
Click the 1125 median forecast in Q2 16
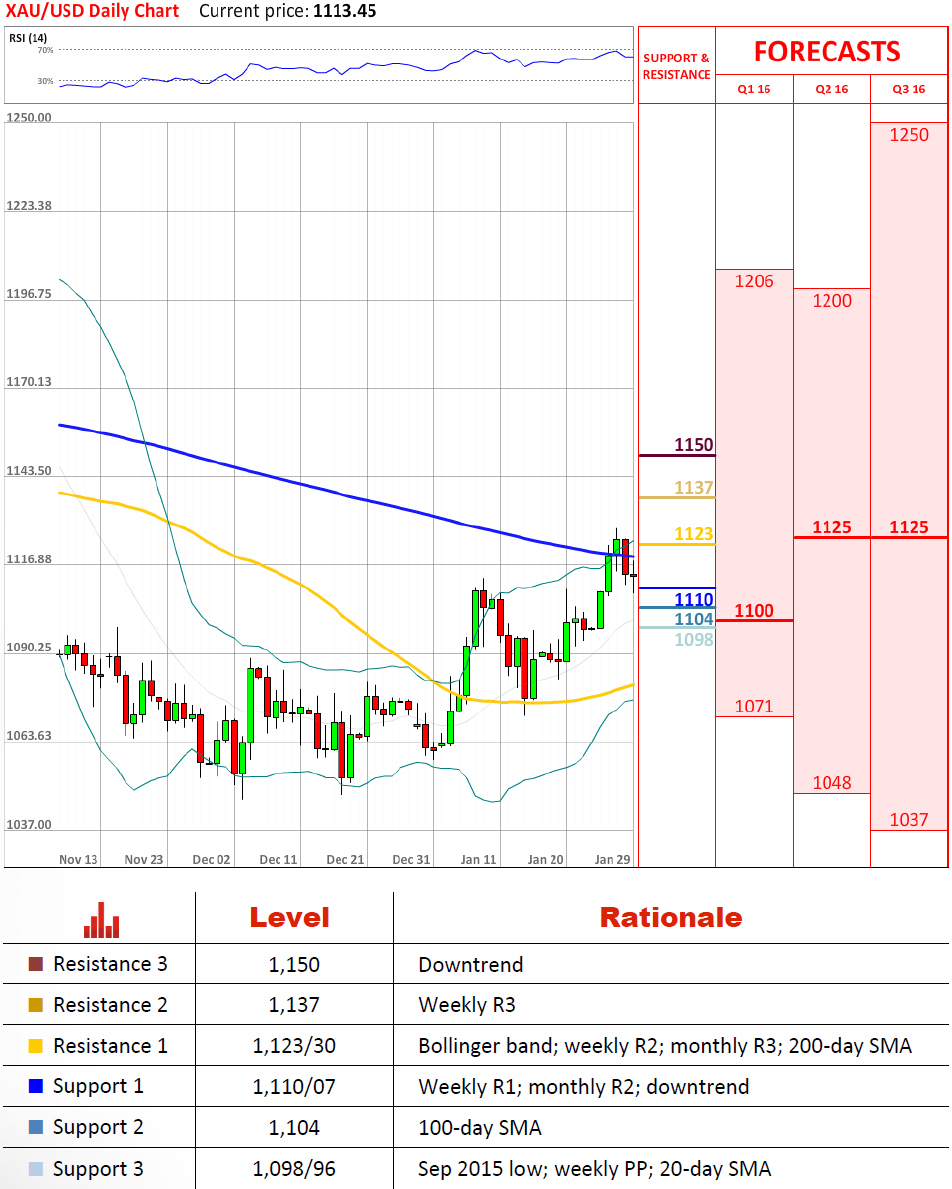point(832,527)
